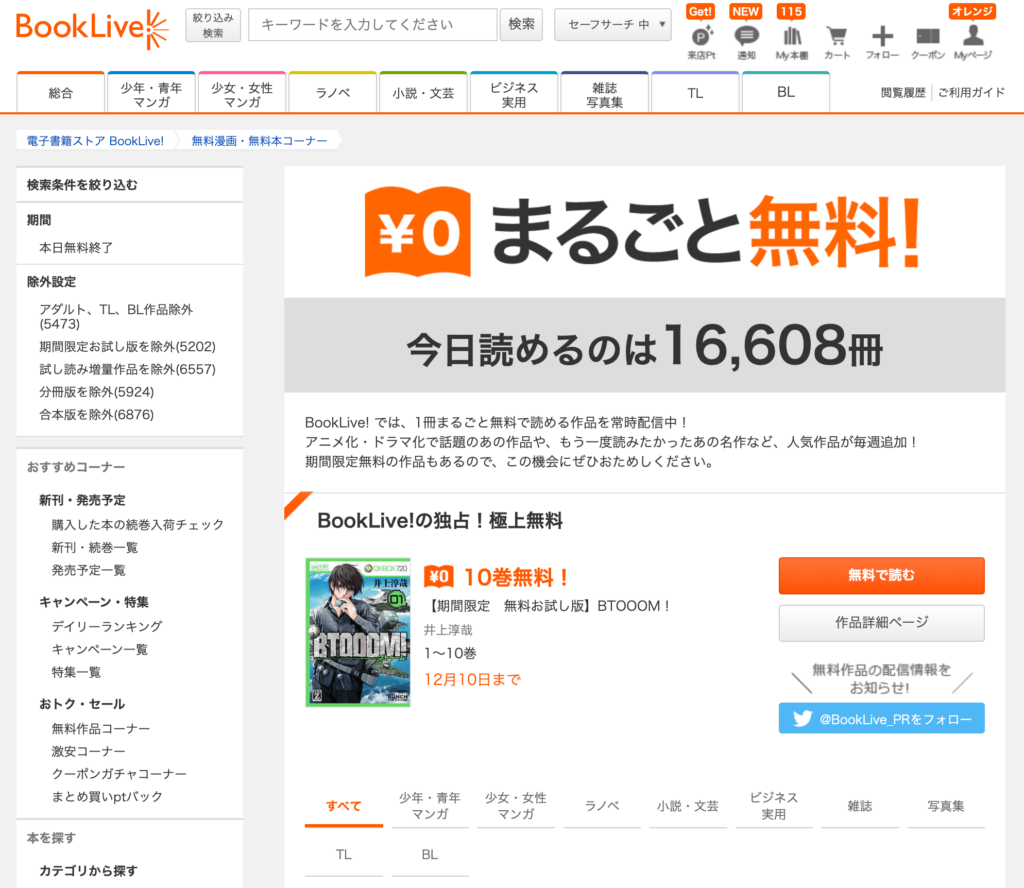Select 期間限定お試し版を除外 filter

click(127, 346)
